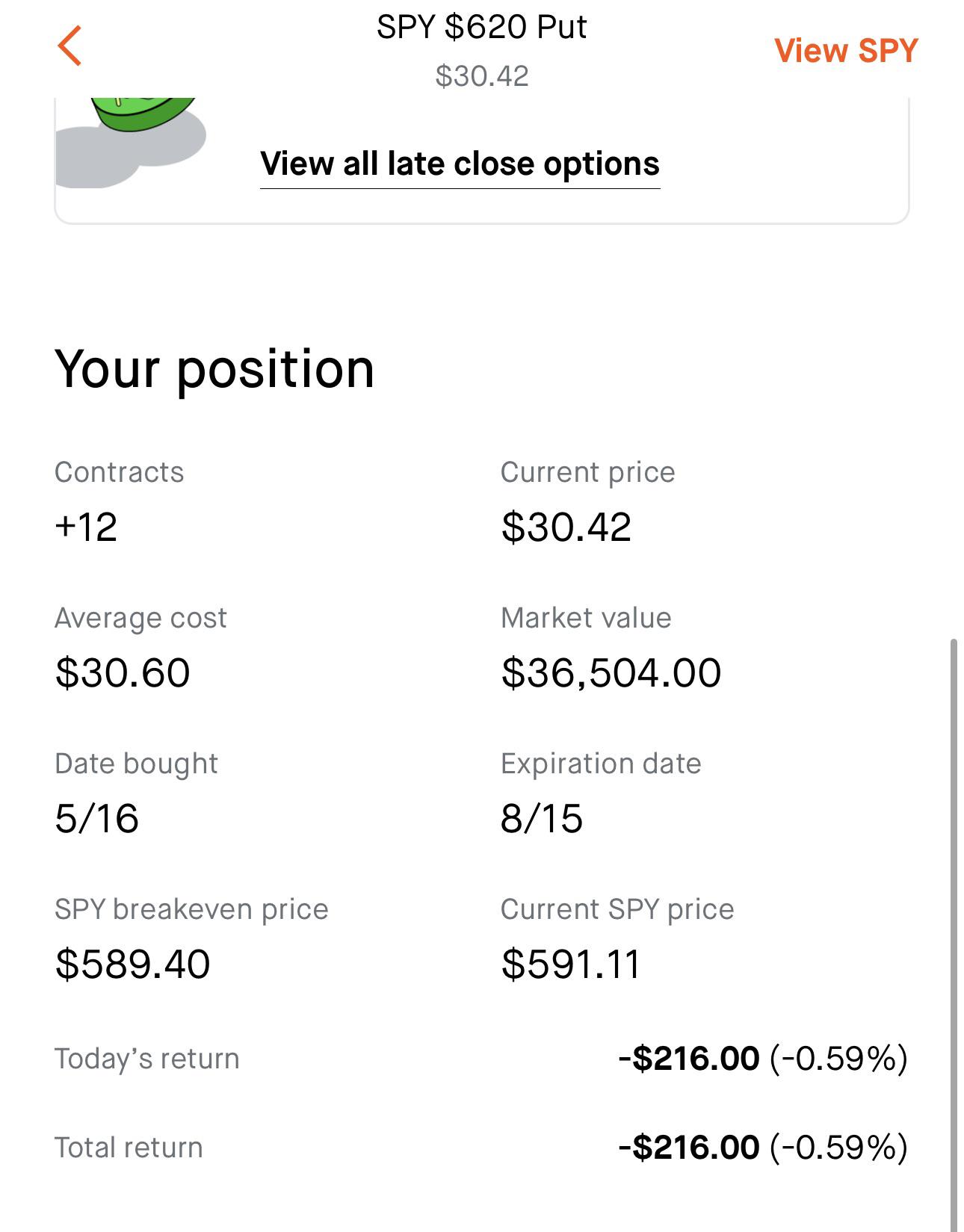Click the vertical scrollbar on right edge
This screenshot has height=1232, width=964.
pos(953,934)
